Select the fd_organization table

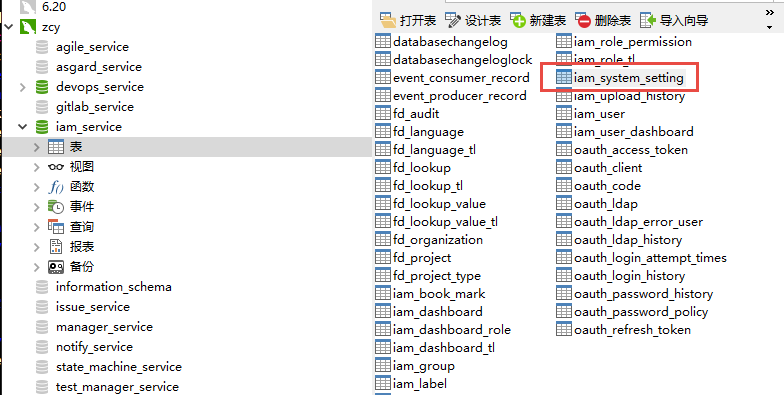428,240
